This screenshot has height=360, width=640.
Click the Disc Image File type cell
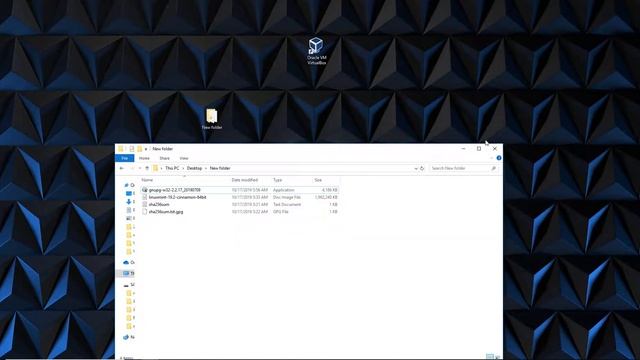click(287, 197)
